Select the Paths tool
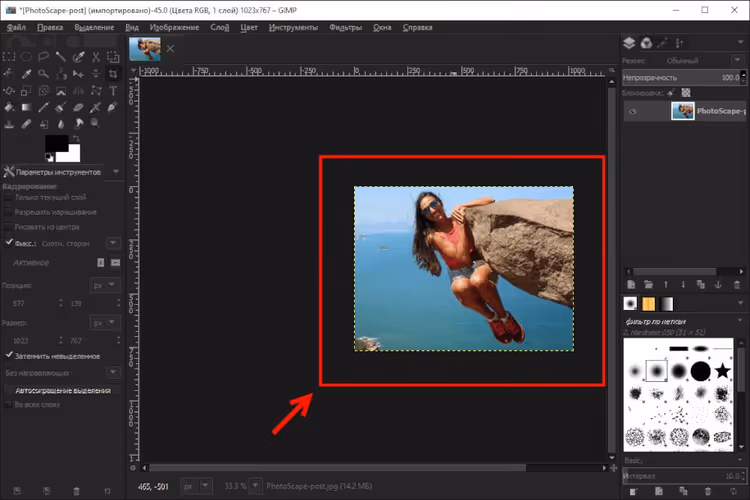 coord(9,74)
